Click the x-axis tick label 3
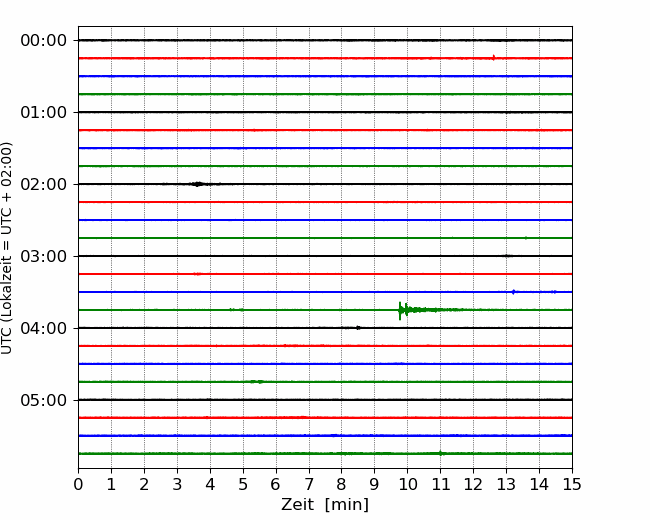This screenshot has height=520, width=650. 177,484
